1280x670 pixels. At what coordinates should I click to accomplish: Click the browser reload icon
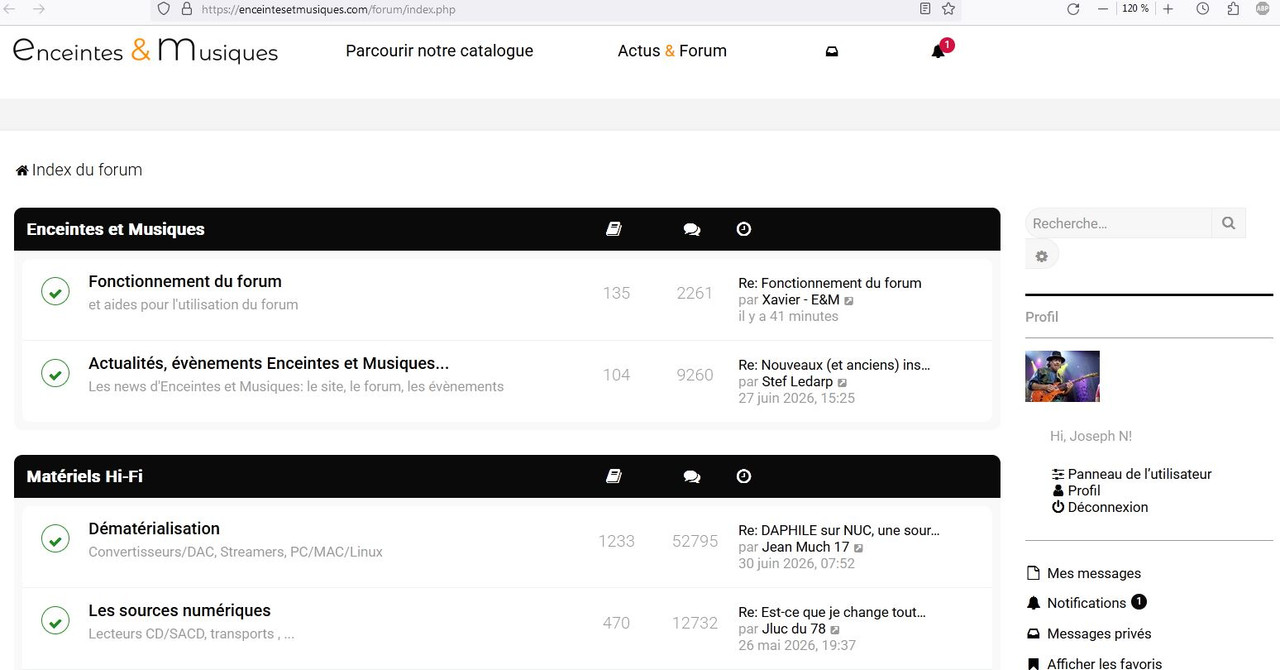tap(1073, 8)
